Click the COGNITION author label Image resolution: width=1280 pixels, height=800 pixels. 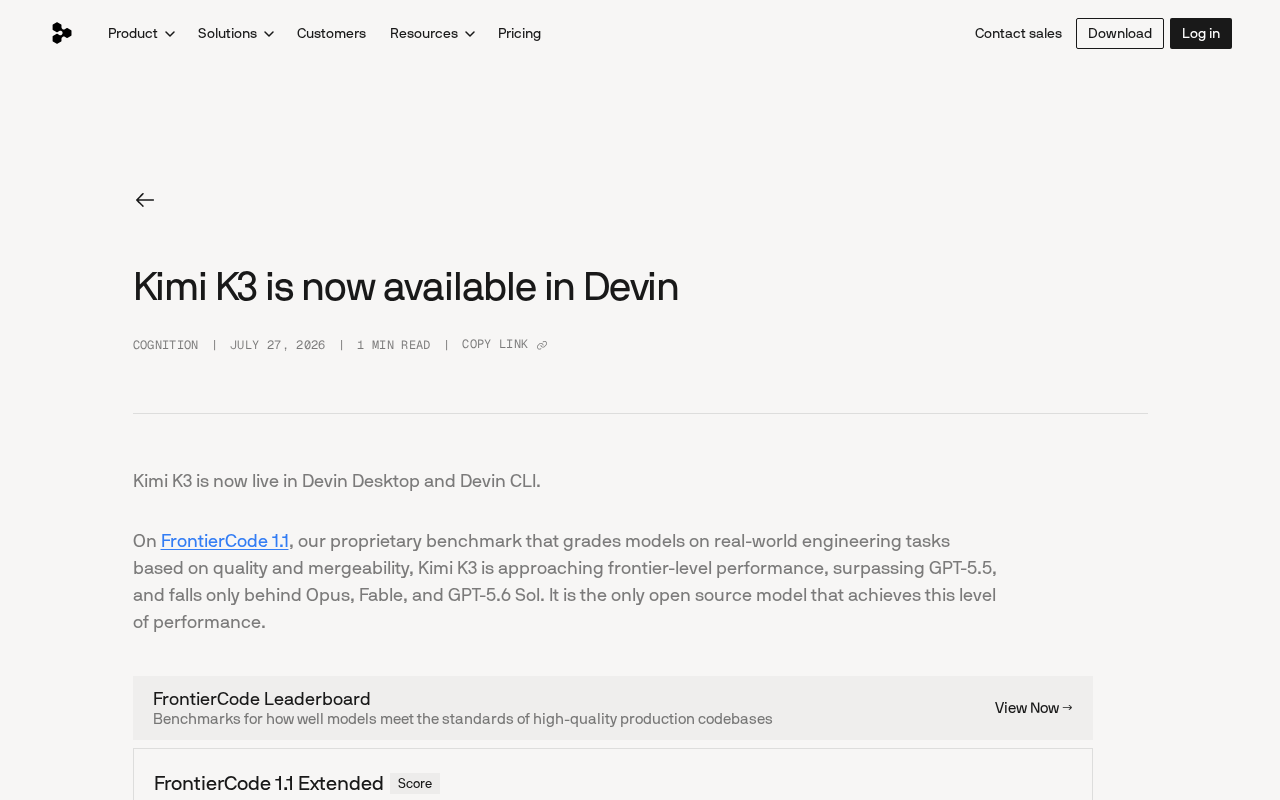tap(166, 345)
